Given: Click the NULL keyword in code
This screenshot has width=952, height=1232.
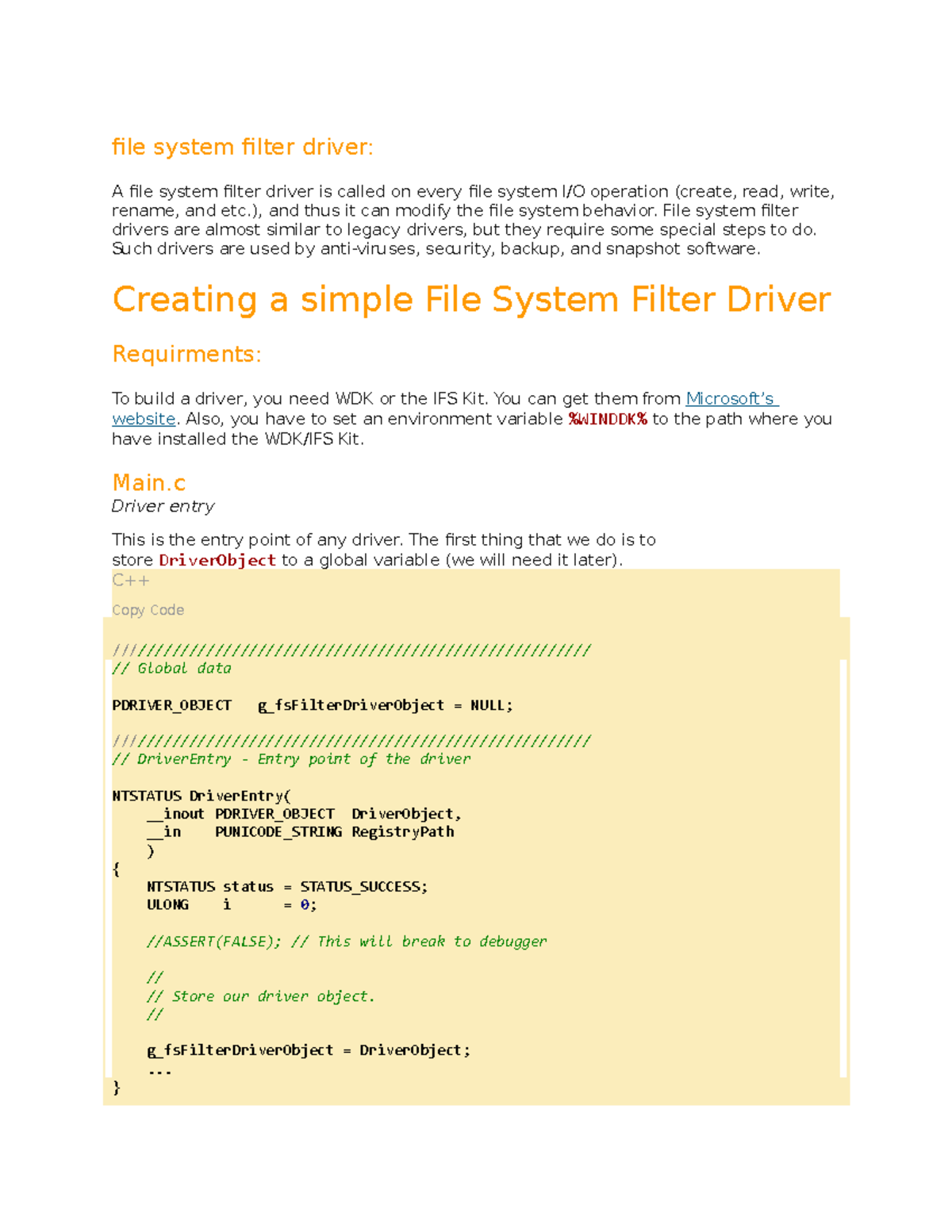Looking at the screenshot, I should click(x=488, y=704).
